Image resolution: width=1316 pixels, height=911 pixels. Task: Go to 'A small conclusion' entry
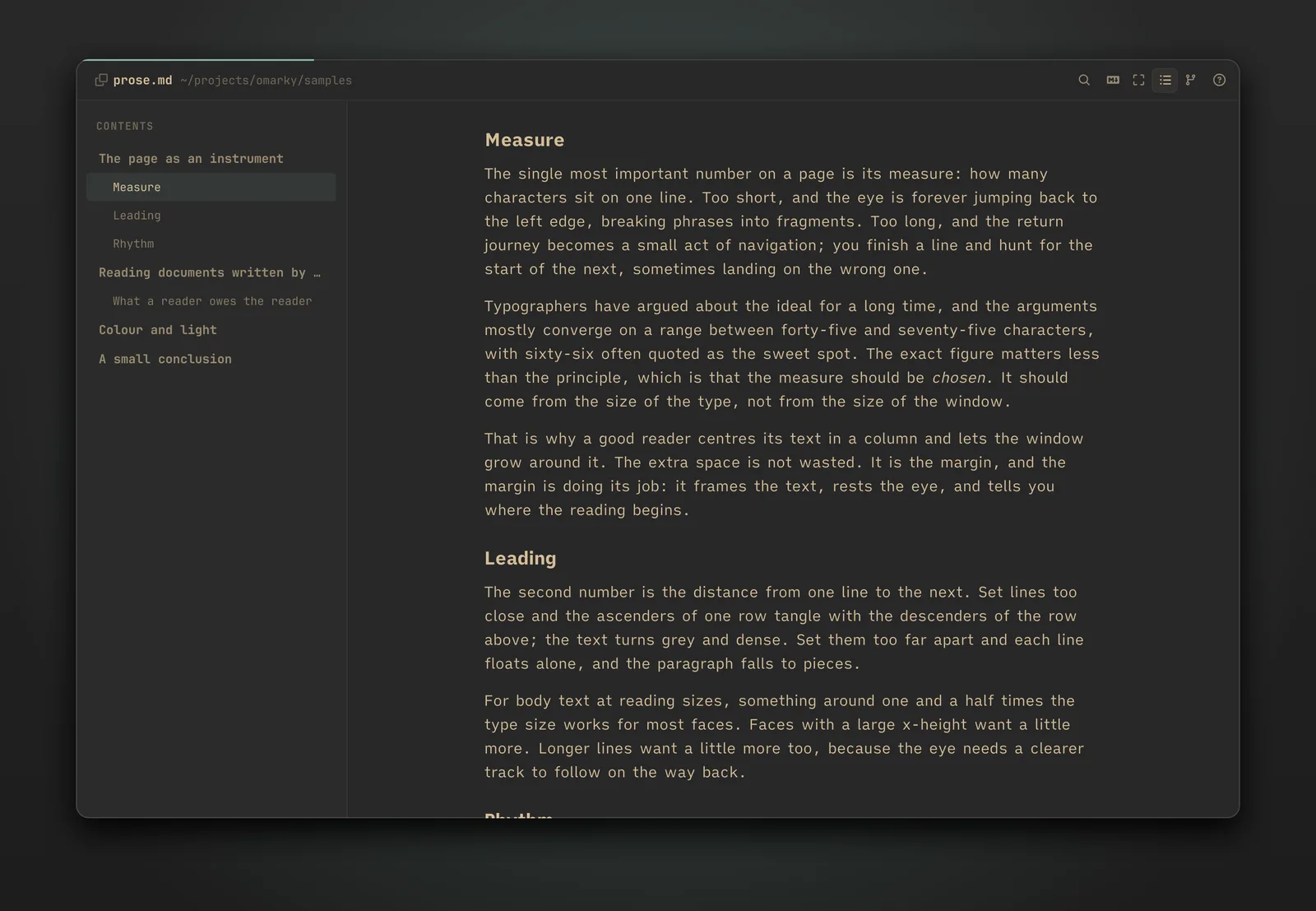[211, 359]
